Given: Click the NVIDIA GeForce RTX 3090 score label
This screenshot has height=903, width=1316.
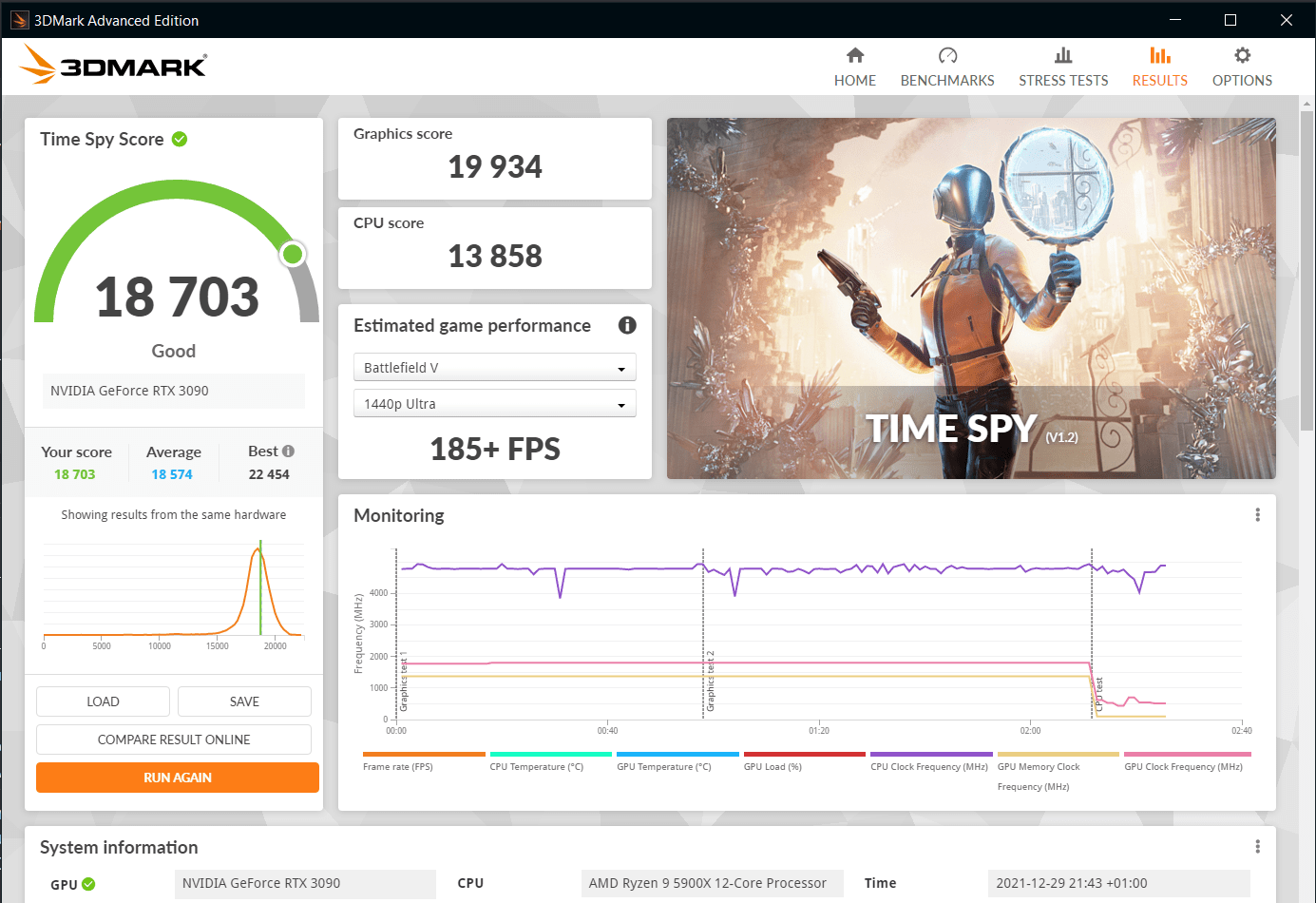Looking at the screenshot, I should [x=173, y=391].
